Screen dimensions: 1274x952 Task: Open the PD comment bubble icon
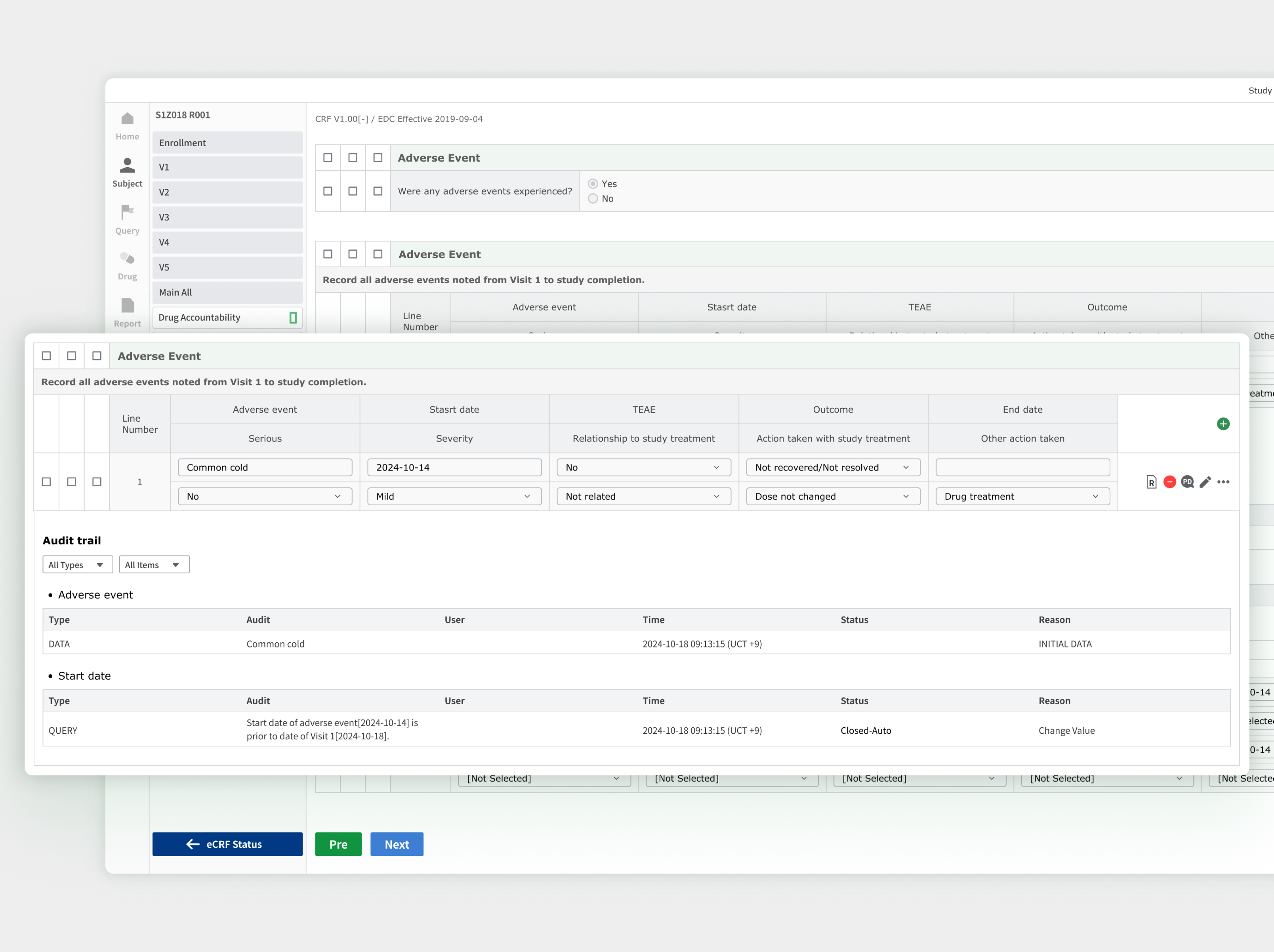point(1187,482)
